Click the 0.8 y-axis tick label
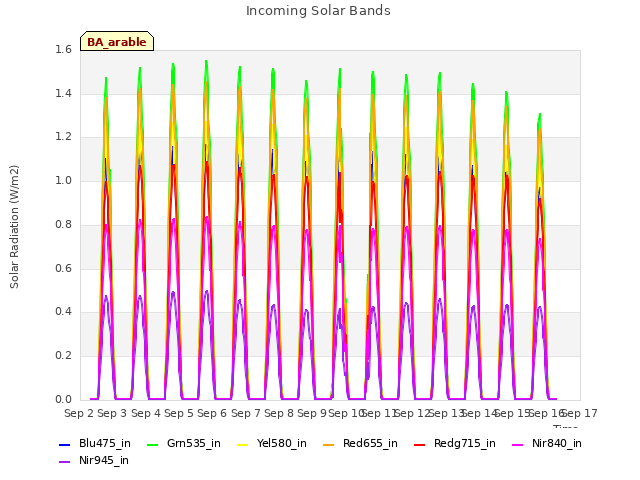Viewport: 640px width, 480px height. click(x=63, y=224)
